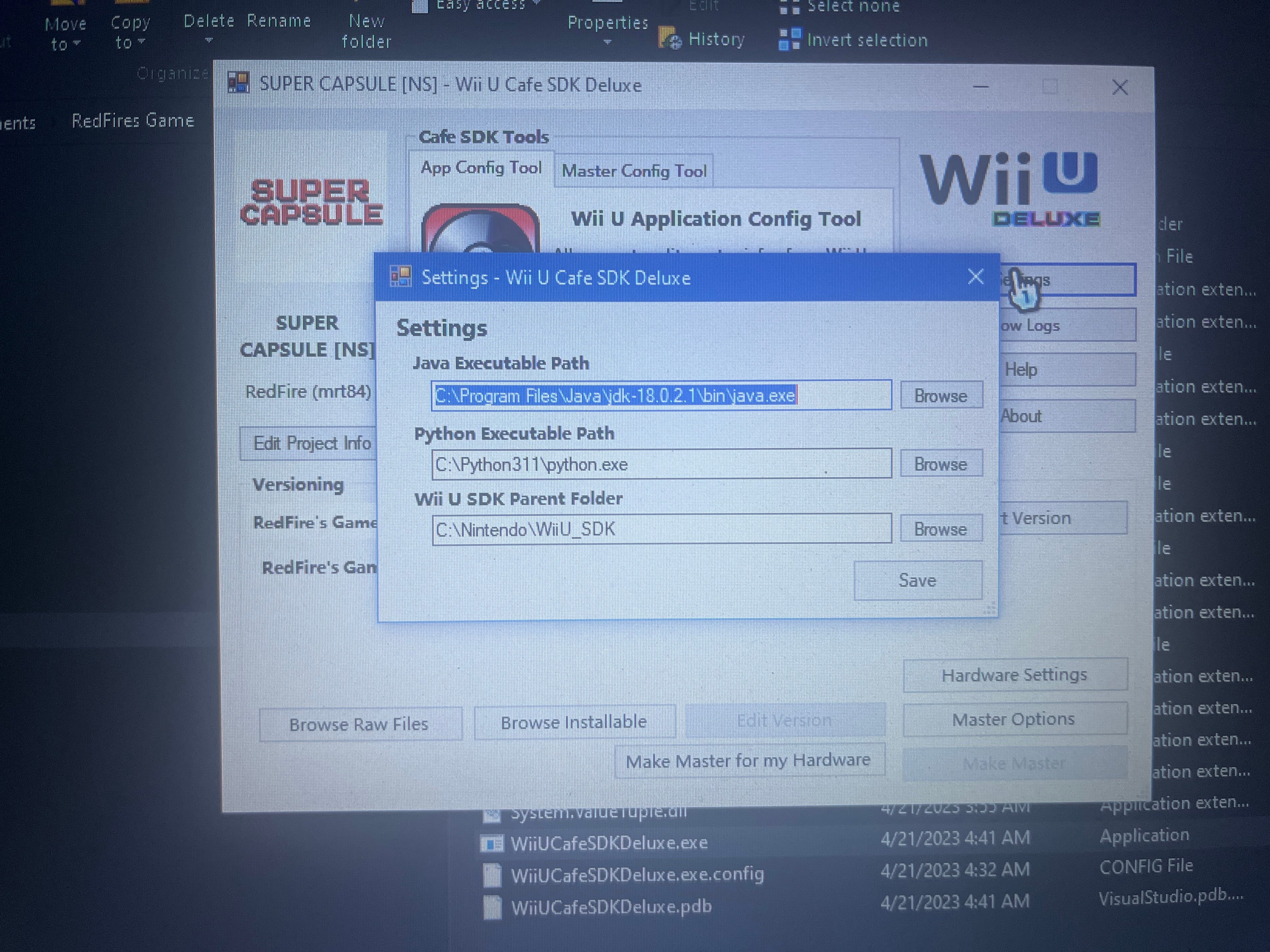
Task: Click the red disc App Config Tool icon
Action: pyautogui.click(x=481, y=228)
